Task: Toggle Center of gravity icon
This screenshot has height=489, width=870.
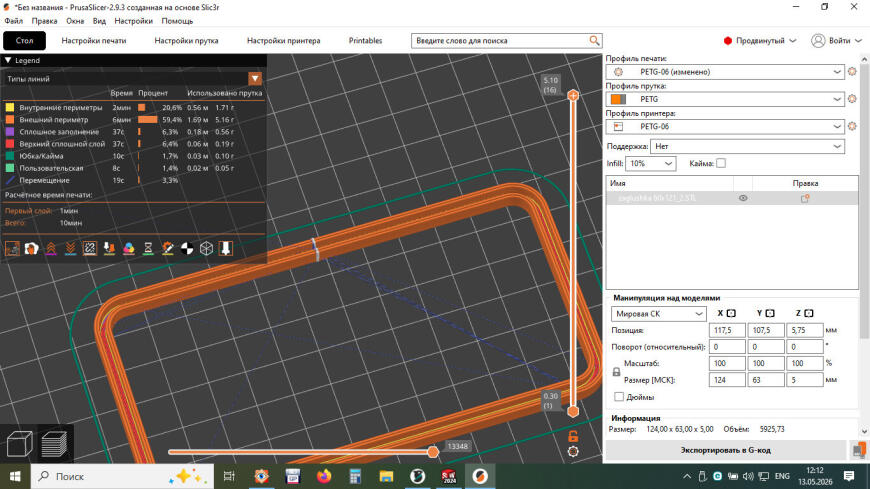Action: tap(187, 249)
